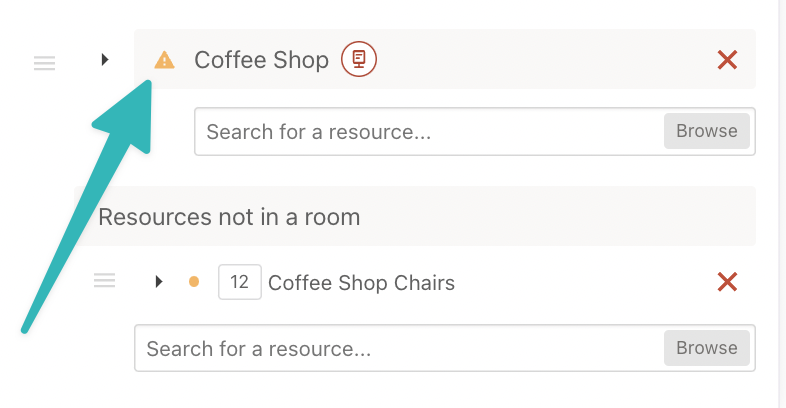Expand the Coffee Shop Chairs resource row
The width and height of the screenshot is (786, 408).
click(159, 282)
